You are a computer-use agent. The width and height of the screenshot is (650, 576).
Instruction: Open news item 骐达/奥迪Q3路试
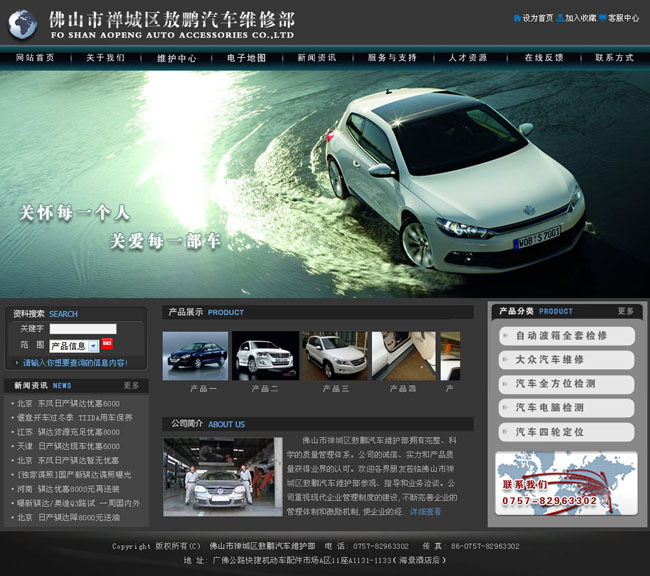click(78, 503)
